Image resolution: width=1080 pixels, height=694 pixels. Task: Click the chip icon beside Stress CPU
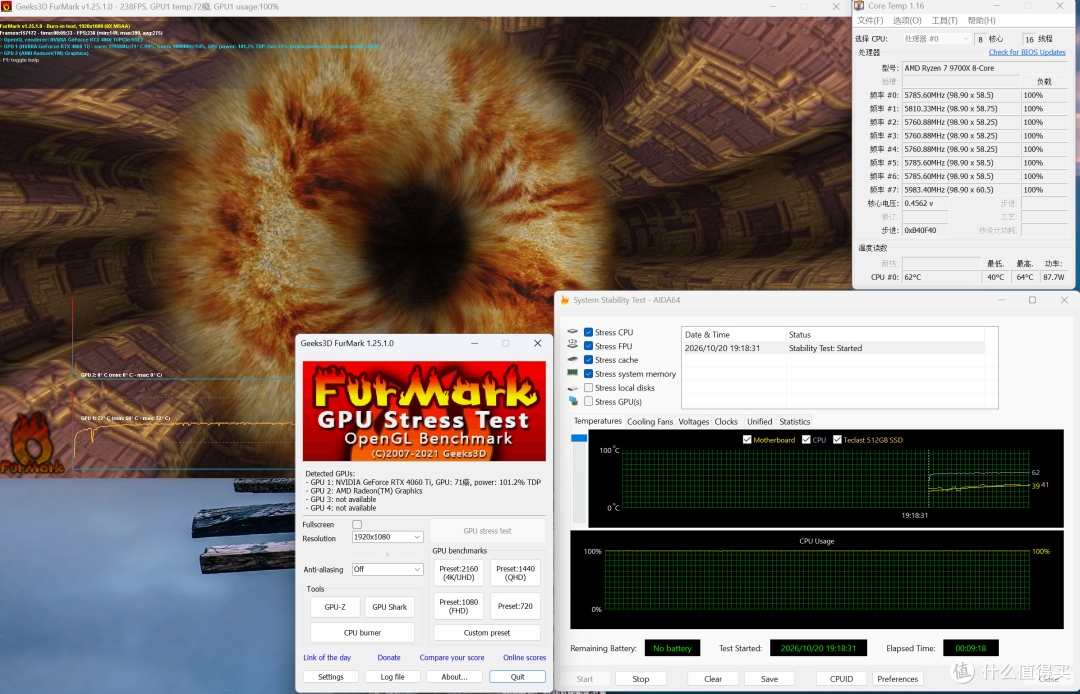572,332
